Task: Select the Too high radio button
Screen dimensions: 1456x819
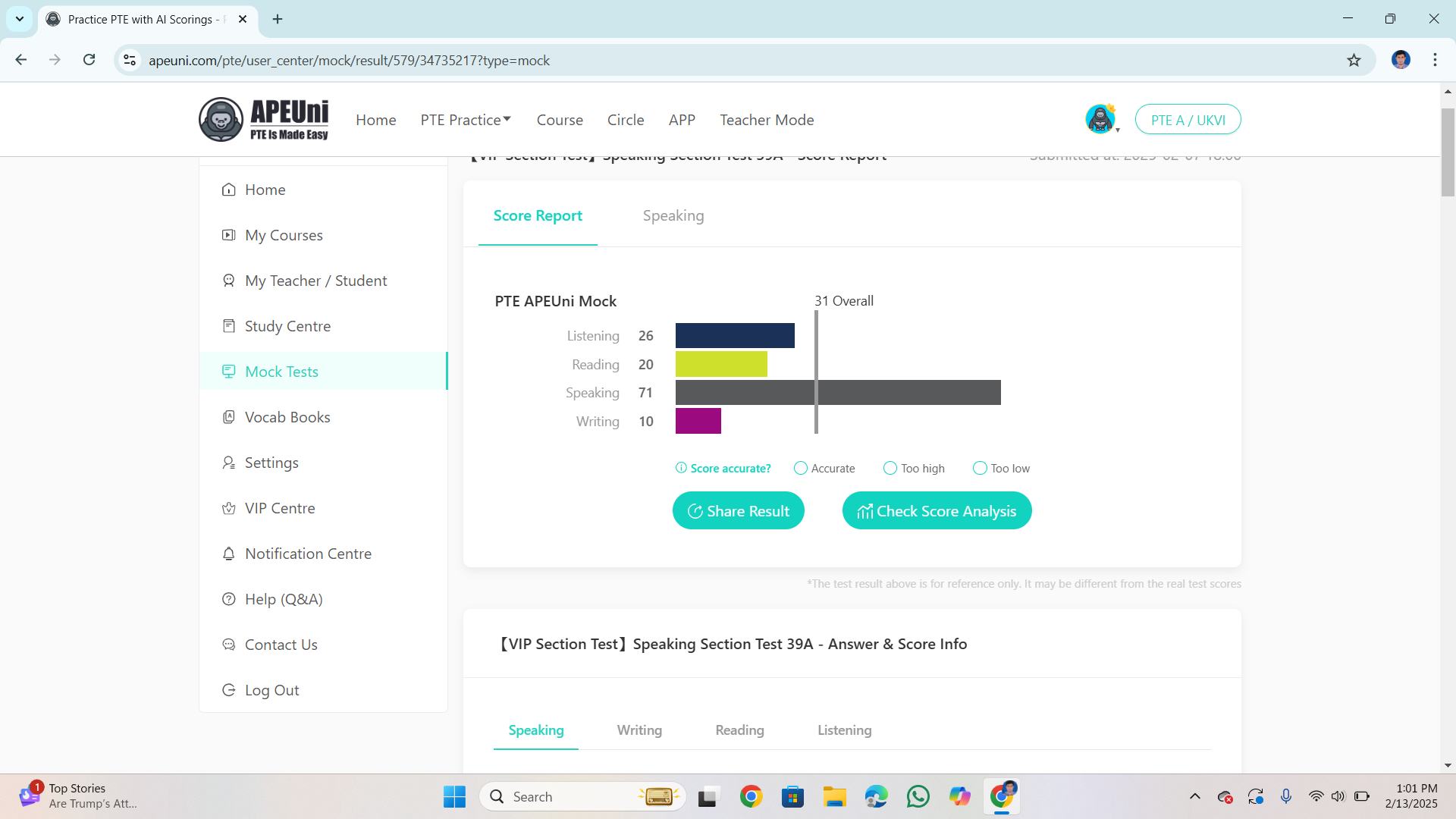Action: coord(890,468)
